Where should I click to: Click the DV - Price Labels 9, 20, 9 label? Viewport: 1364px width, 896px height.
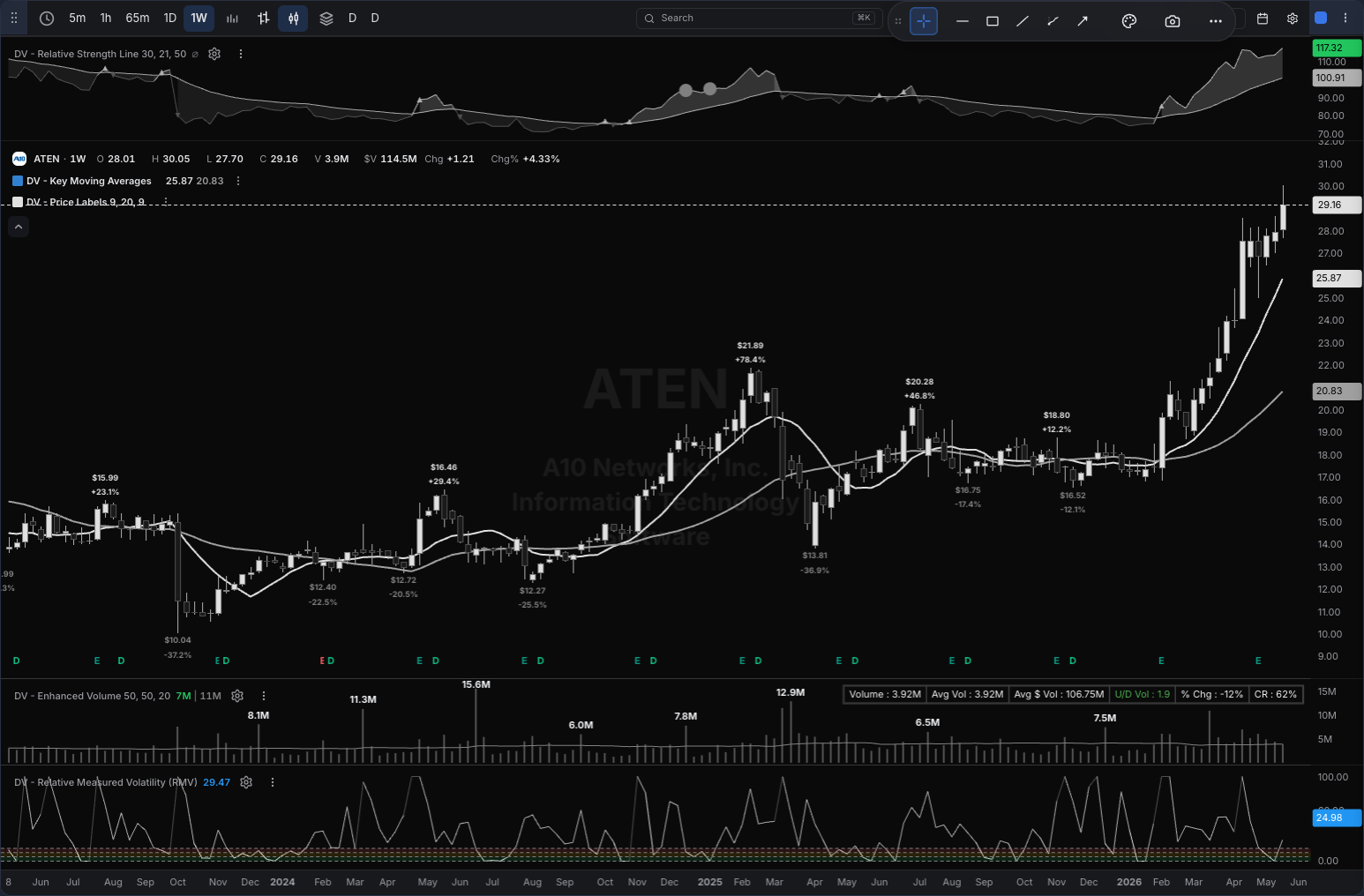[86, 202]
